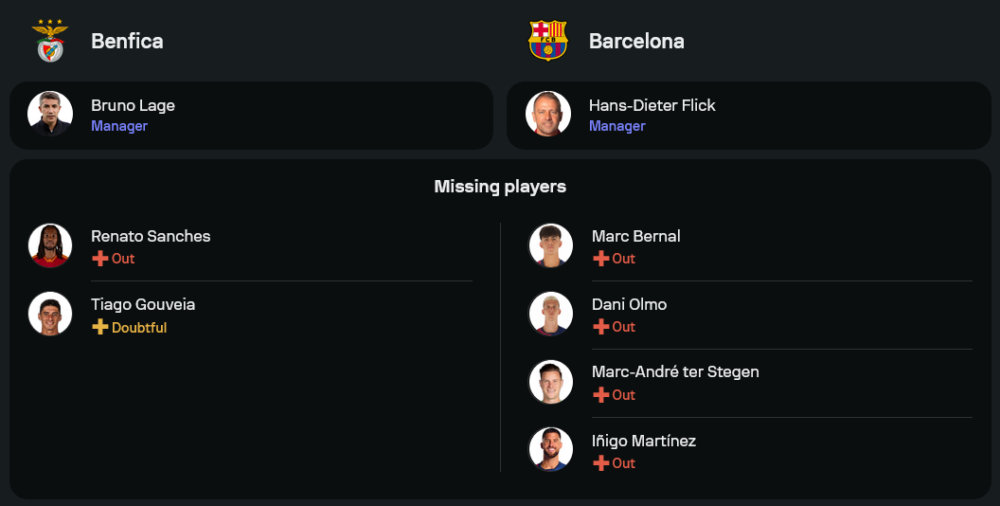This screenshot has height=506, width=1000.
Task: Click Renato Sanches' player avatar
Action: pos(50,245)
